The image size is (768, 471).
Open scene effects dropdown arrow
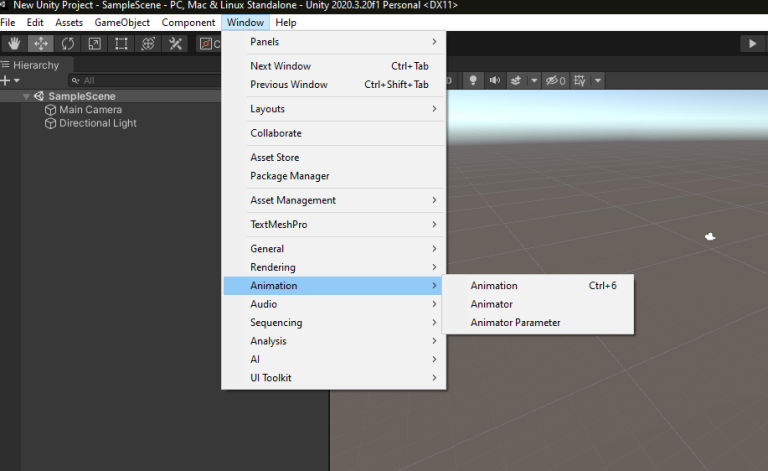click(x=534, y=80)
